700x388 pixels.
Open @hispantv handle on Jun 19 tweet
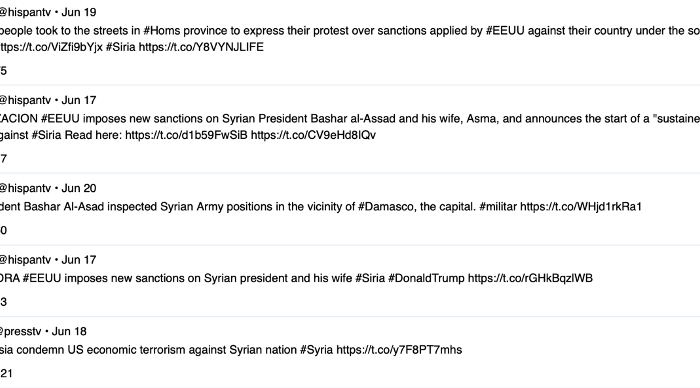pos(25,13)
